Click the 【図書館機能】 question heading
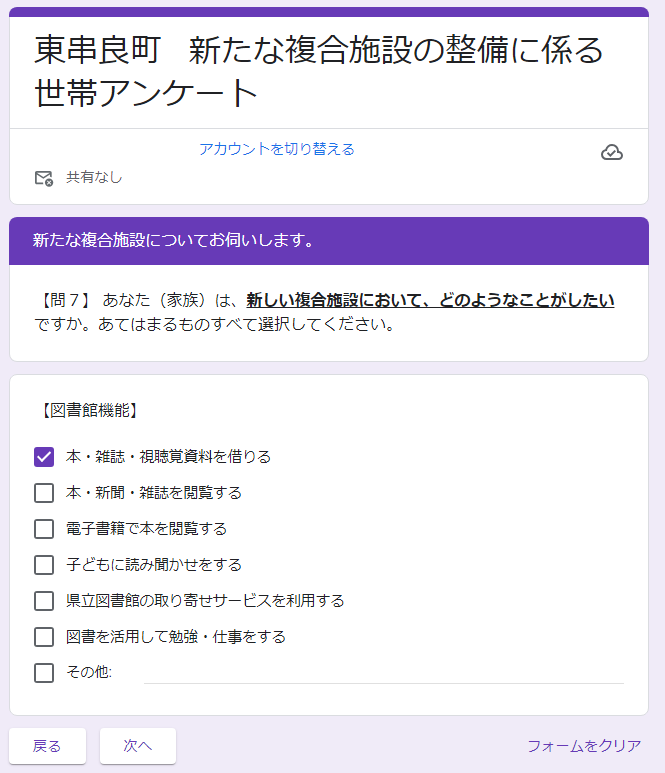665x773 pixels. tap(89, 410)
